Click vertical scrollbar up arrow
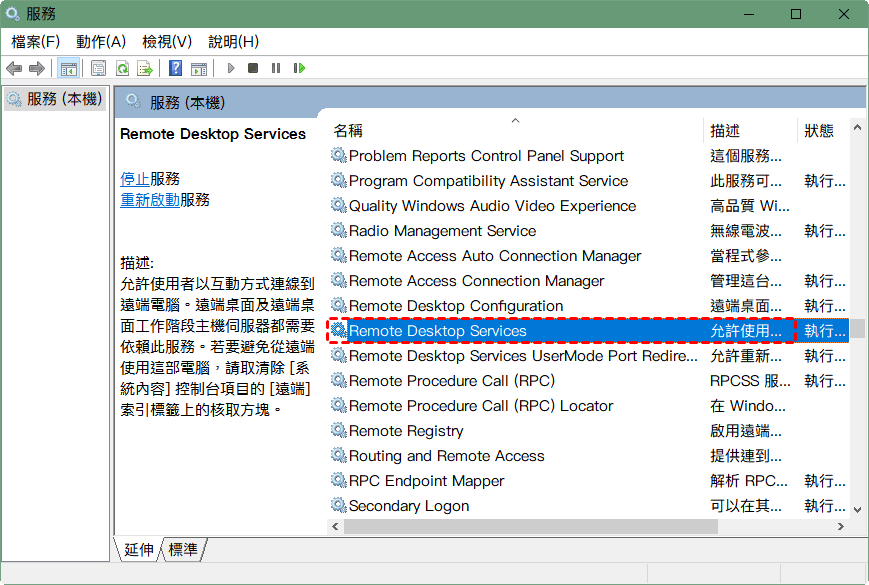 pos(857,127)
